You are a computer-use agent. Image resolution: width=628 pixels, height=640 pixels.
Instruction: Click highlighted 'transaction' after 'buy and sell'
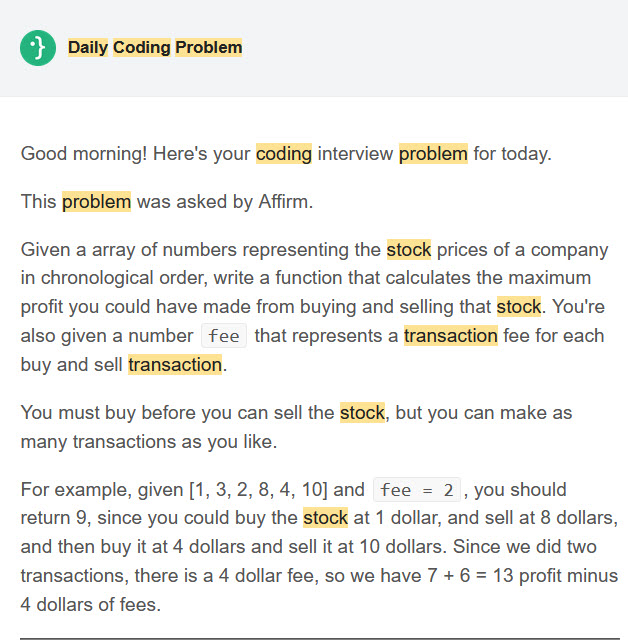[175, 365]
